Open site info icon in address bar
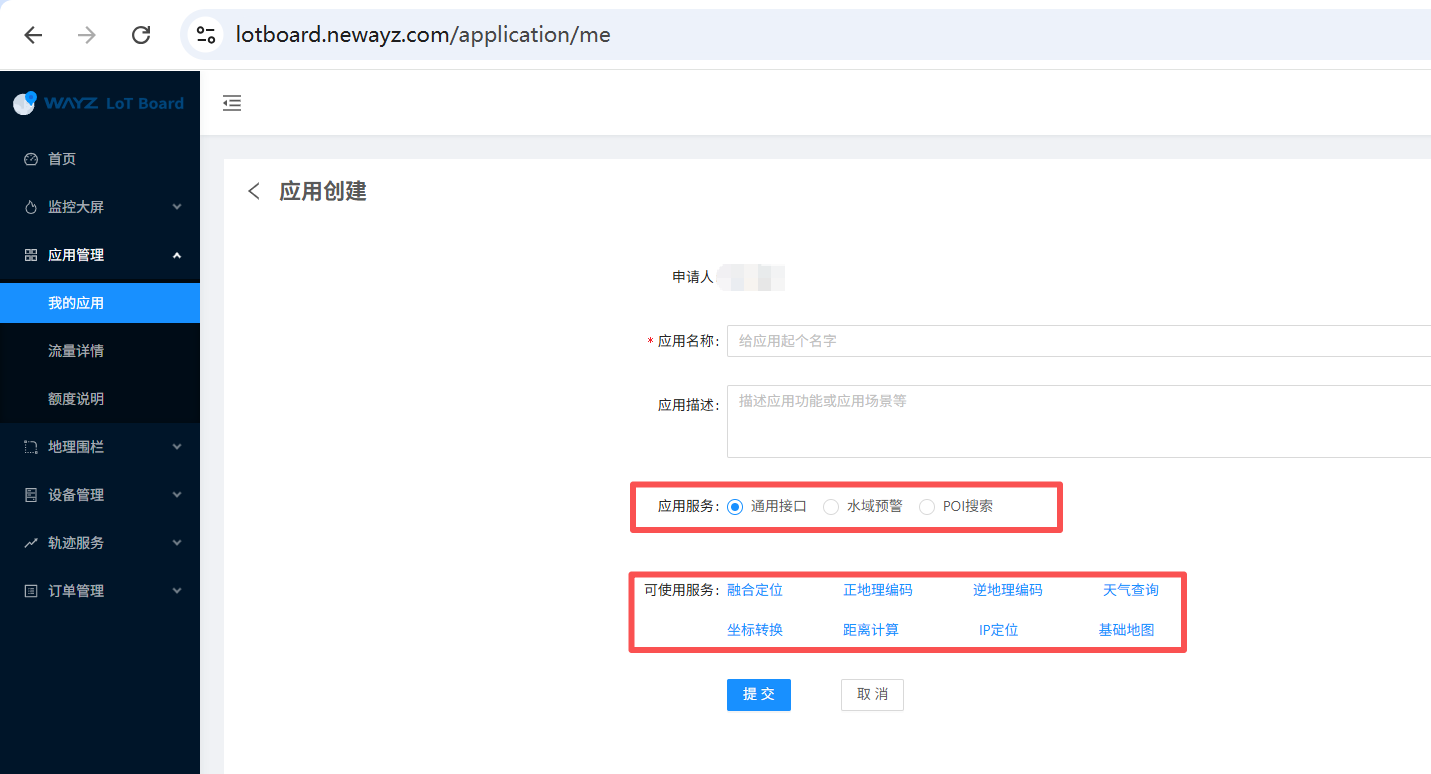 pyautogui.click(x=206, y=35)
